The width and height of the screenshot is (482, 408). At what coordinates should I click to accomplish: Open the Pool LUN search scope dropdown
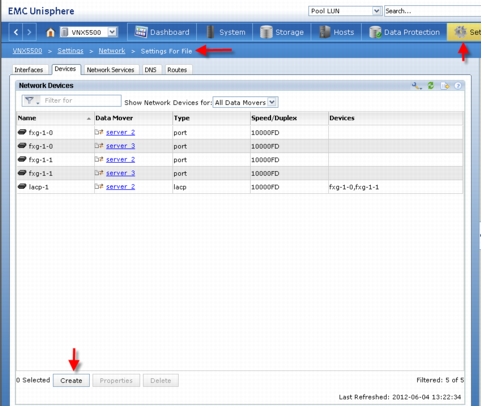(x=376, y=11)
